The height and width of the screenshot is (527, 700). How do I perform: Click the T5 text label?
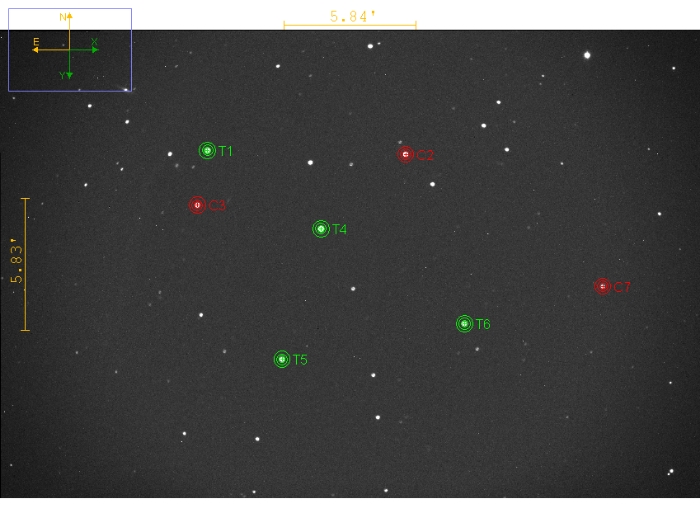(x=300, y=360)
